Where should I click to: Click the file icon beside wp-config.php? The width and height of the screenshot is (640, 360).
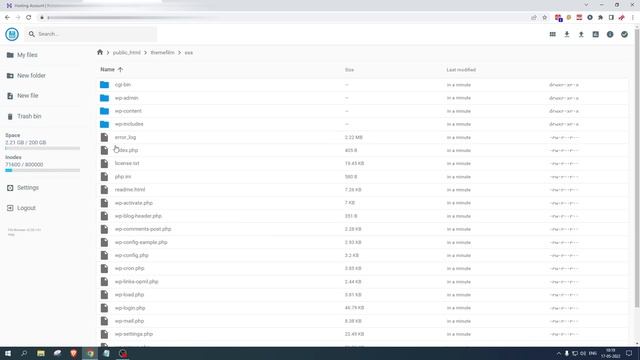click(104, 256)
